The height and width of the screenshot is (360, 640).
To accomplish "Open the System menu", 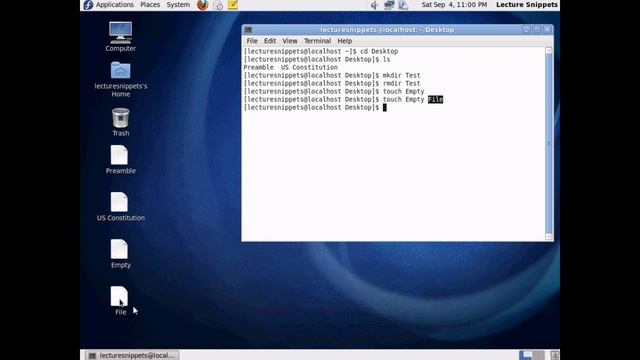I will pos(178,5).
